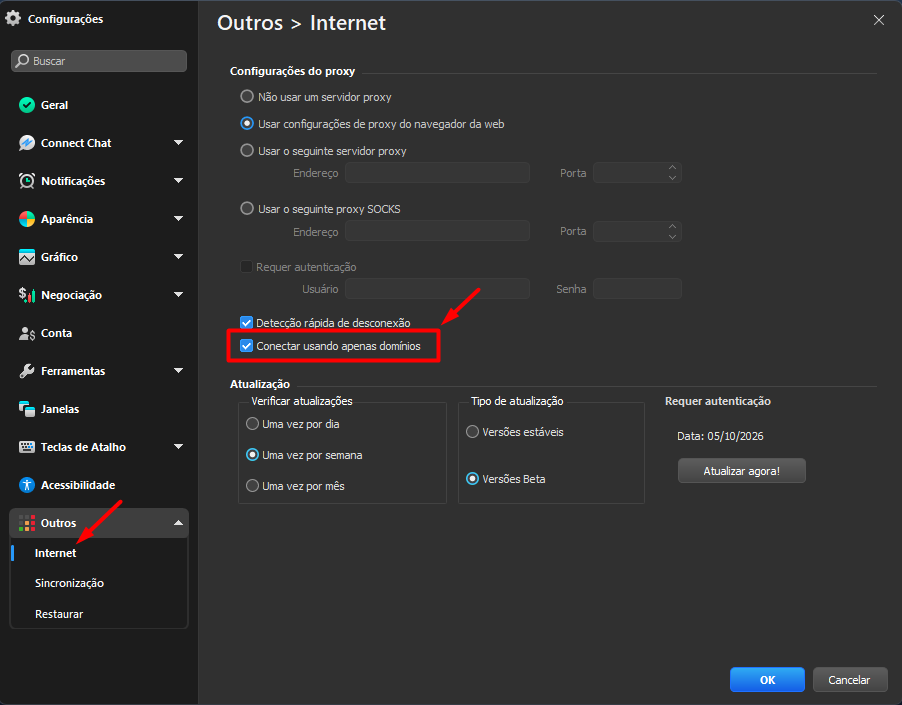The height and width of the screenshot is (705, 902).
Task: Expand the Gráfico section arrow
Action: coord(178,256)
